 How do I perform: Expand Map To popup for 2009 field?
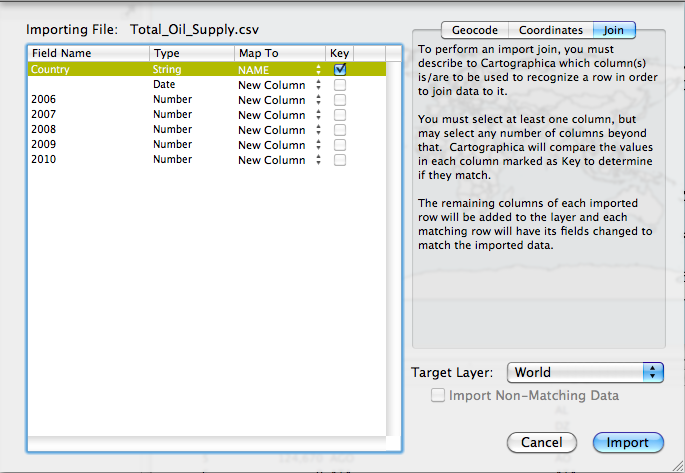point(279,145)
